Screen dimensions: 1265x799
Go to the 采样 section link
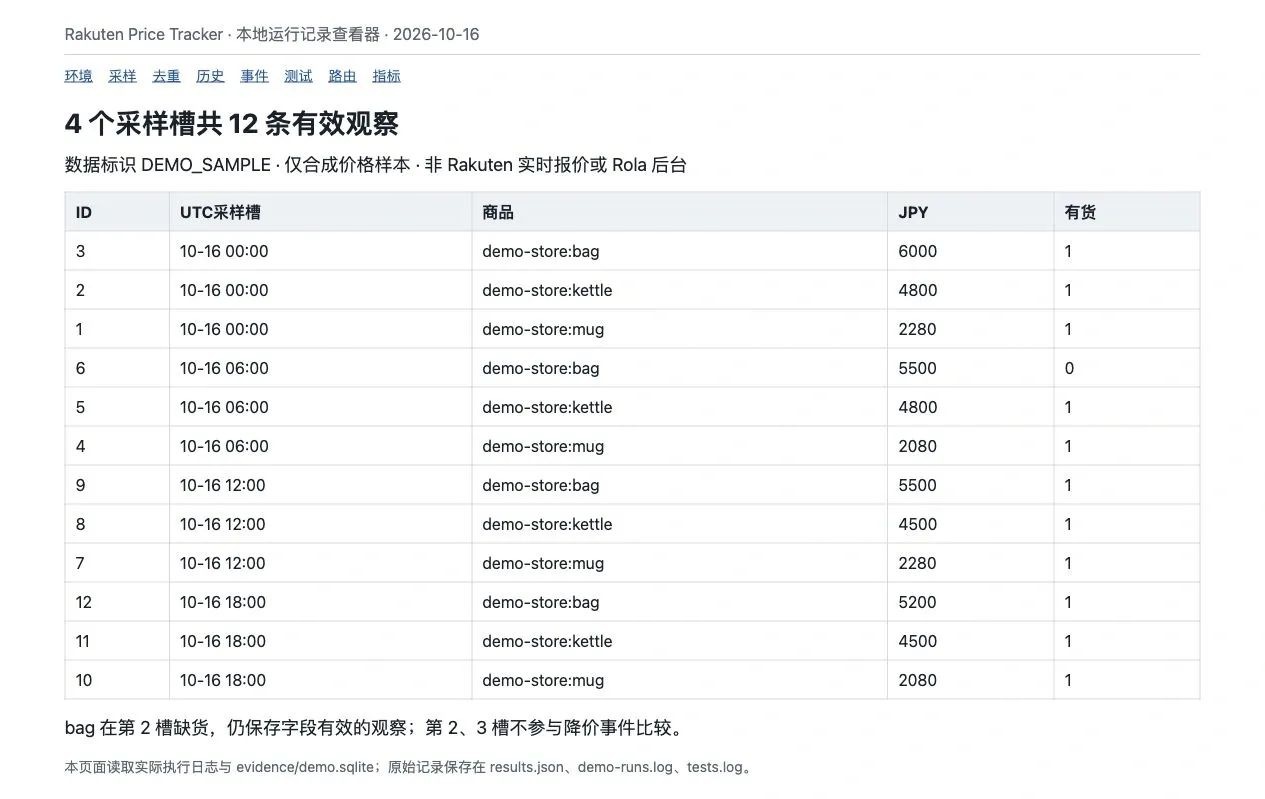click(x=123, y=76)
